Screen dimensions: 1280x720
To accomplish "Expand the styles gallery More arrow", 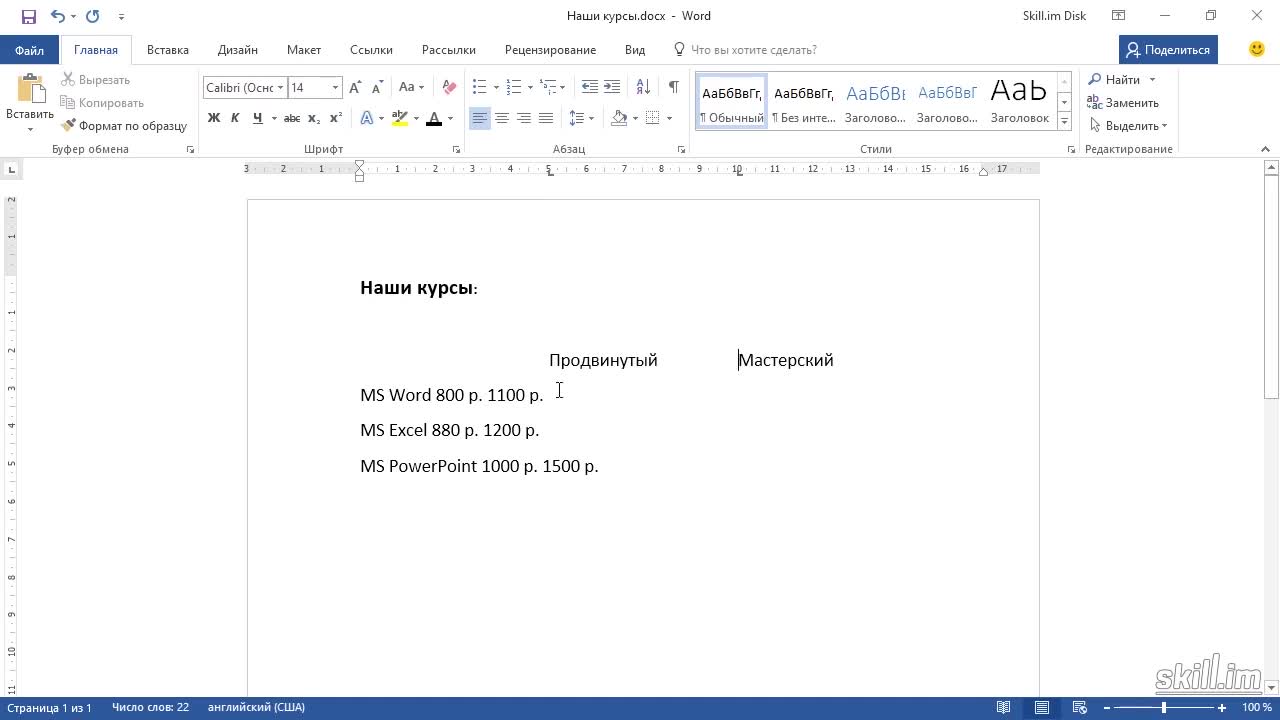I will [1064, 121].
